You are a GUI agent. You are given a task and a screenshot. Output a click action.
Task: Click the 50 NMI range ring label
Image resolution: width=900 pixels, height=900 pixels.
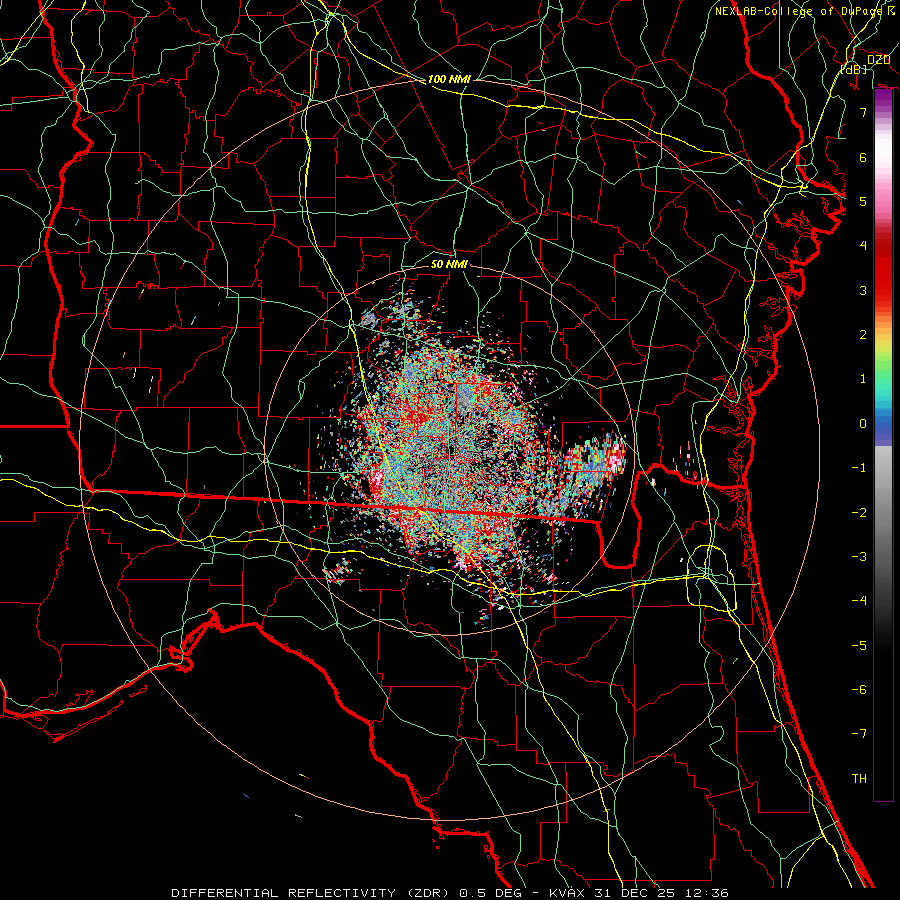click(449, 264)
